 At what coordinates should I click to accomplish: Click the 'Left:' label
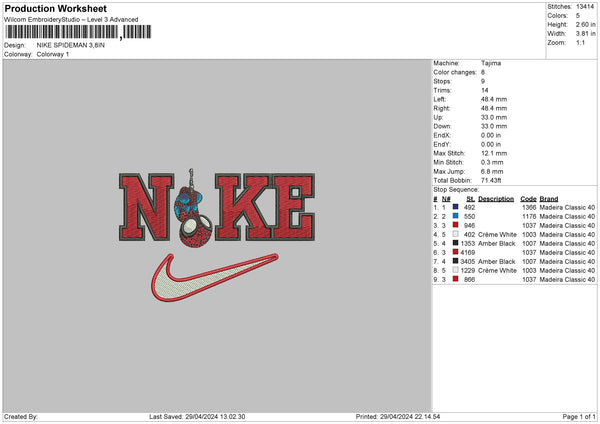click(440, 99)
